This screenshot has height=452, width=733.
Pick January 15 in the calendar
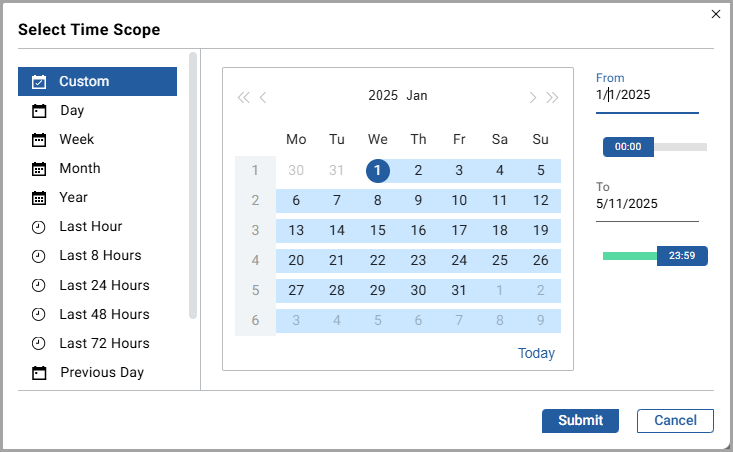pos(378,230)
